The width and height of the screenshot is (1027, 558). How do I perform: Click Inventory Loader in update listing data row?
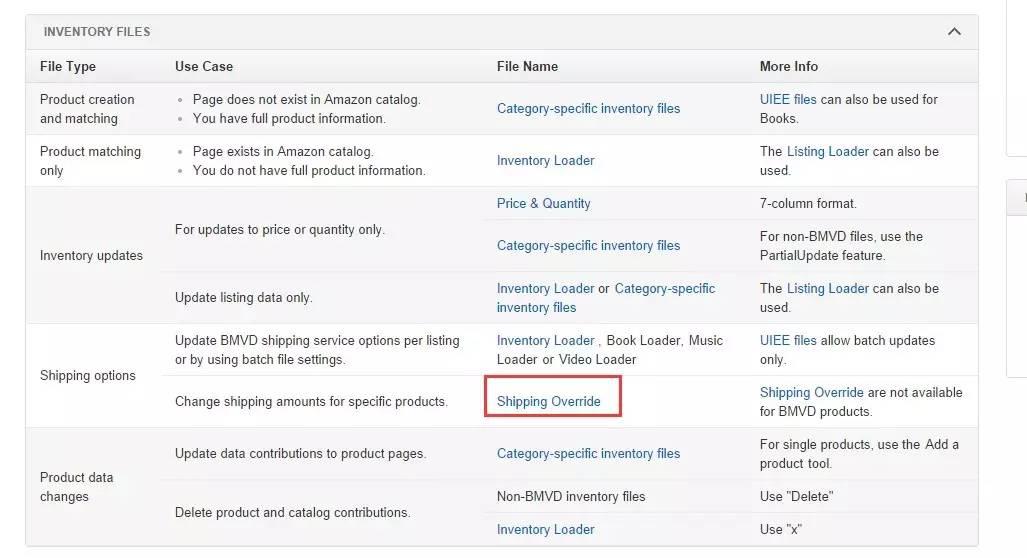[x=545, y=288]
